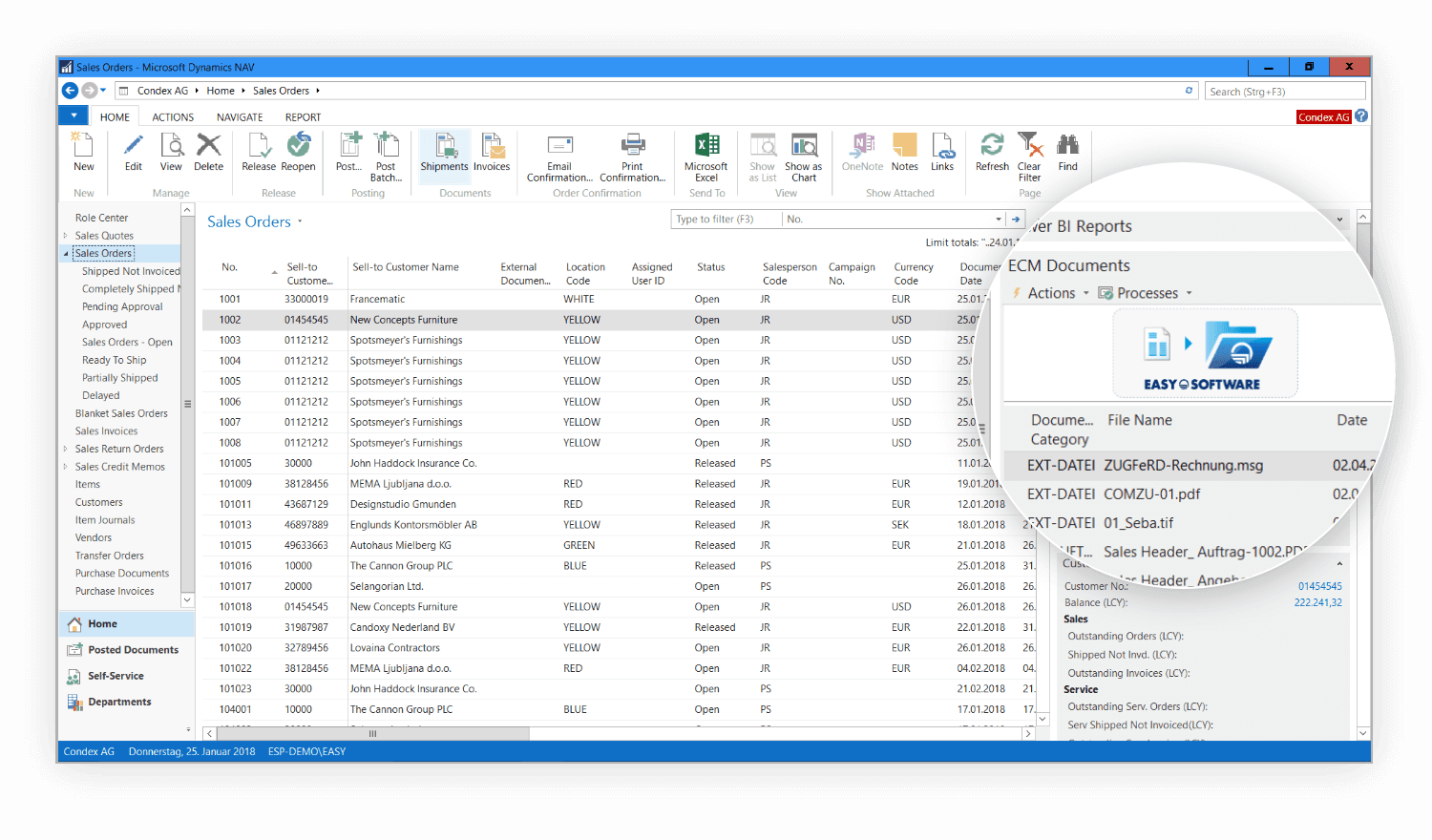Click Show as List icon

pyautogui.click(x=763, y=145)
